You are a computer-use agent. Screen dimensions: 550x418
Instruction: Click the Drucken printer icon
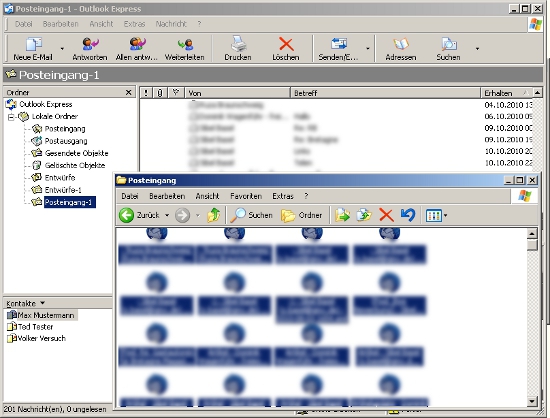click(x=238, y=48)
